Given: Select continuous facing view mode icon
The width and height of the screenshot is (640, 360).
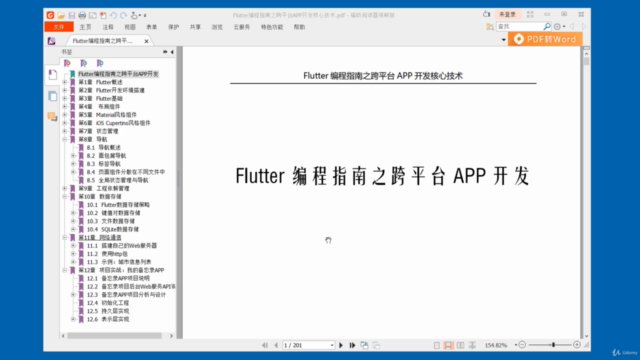Looking at the screenshot, I should coord(472,345).
